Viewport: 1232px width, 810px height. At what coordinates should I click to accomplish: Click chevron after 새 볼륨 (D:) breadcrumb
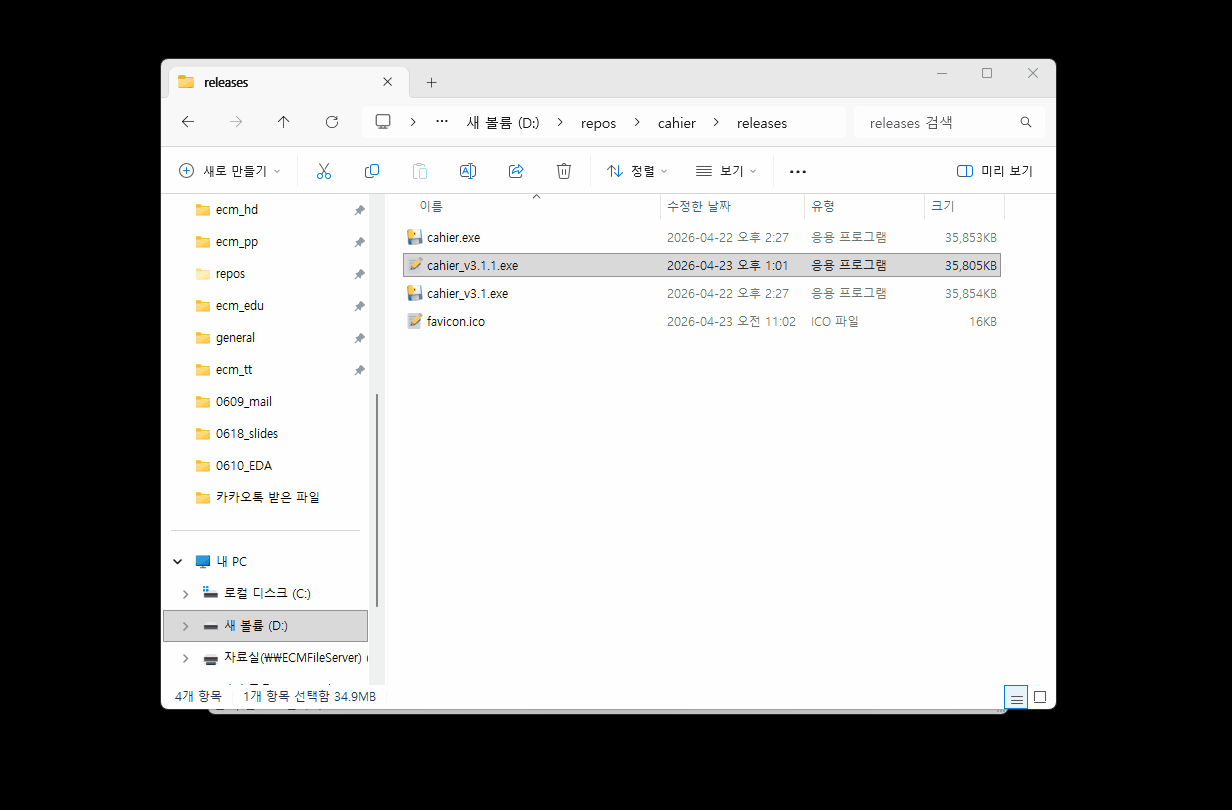[x=560, y=123]
